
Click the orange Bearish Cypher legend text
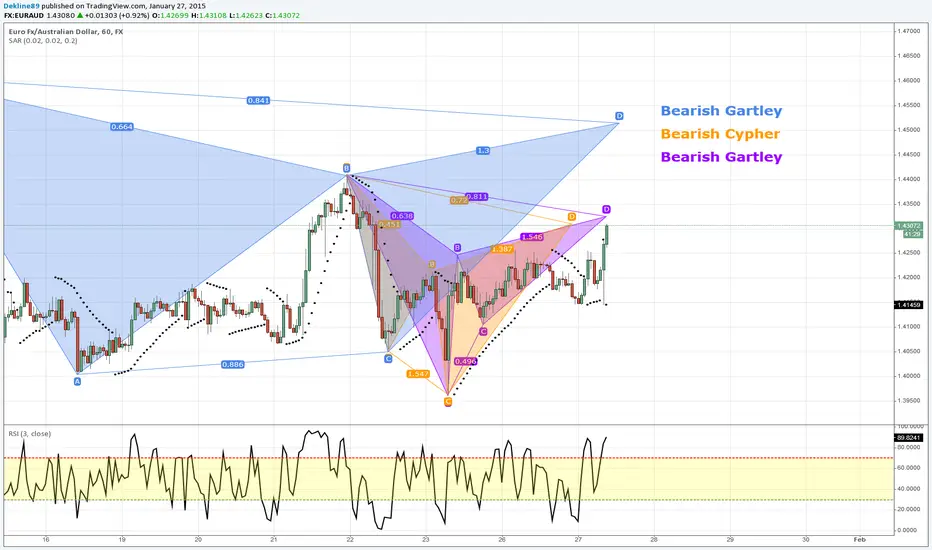[720, 134]
